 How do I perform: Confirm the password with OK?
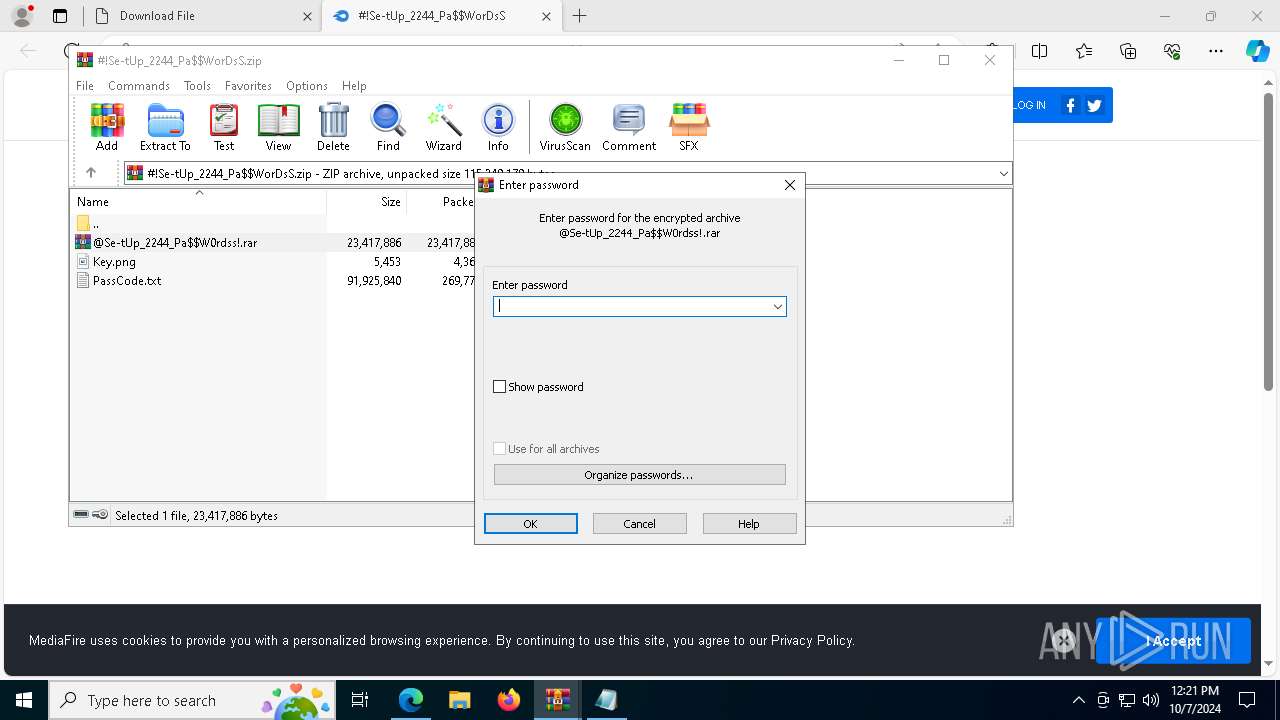point(530,524)
